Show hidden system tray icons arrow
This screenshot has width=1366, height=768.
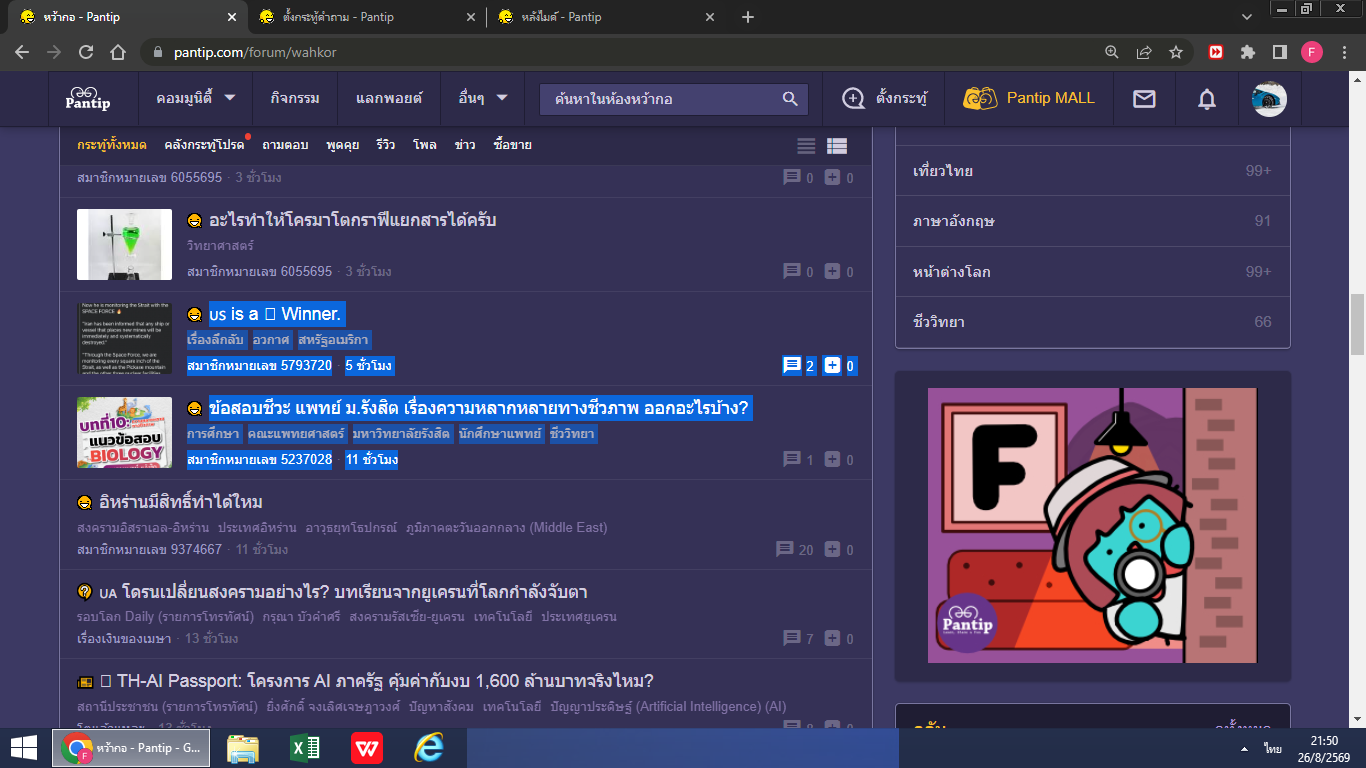(1244, 748)
